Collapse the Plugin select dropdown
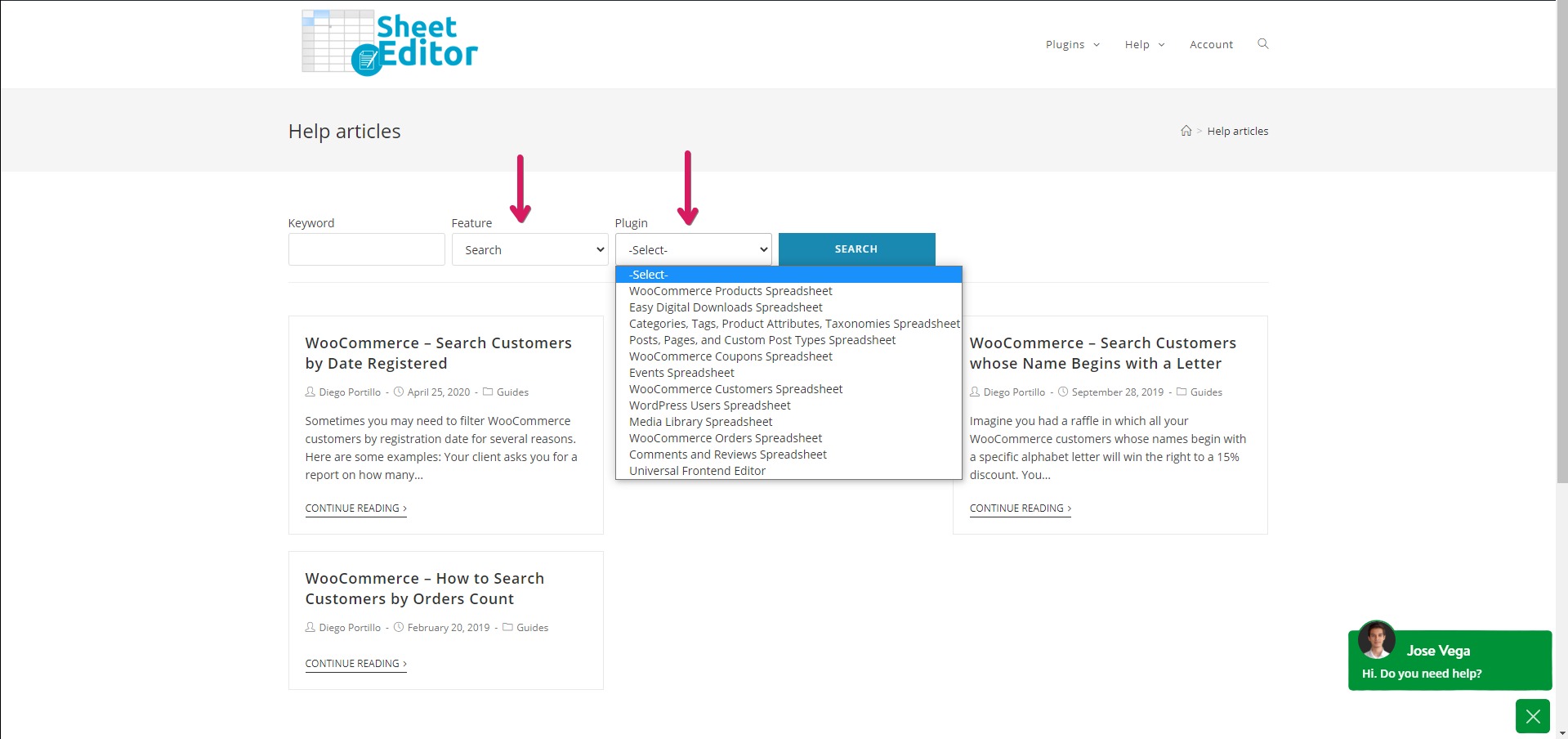The height and width of the screenshot is (739, 1568). tap(693, 250)
